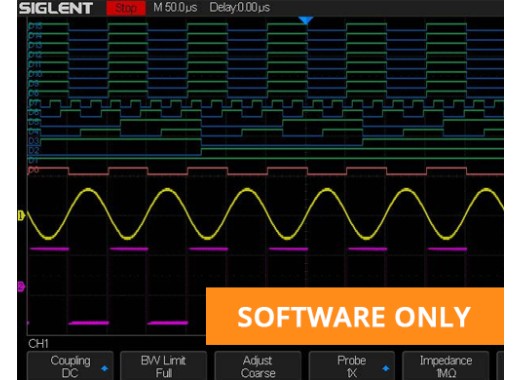Click the CH1 menu title label

pos(38,343)
